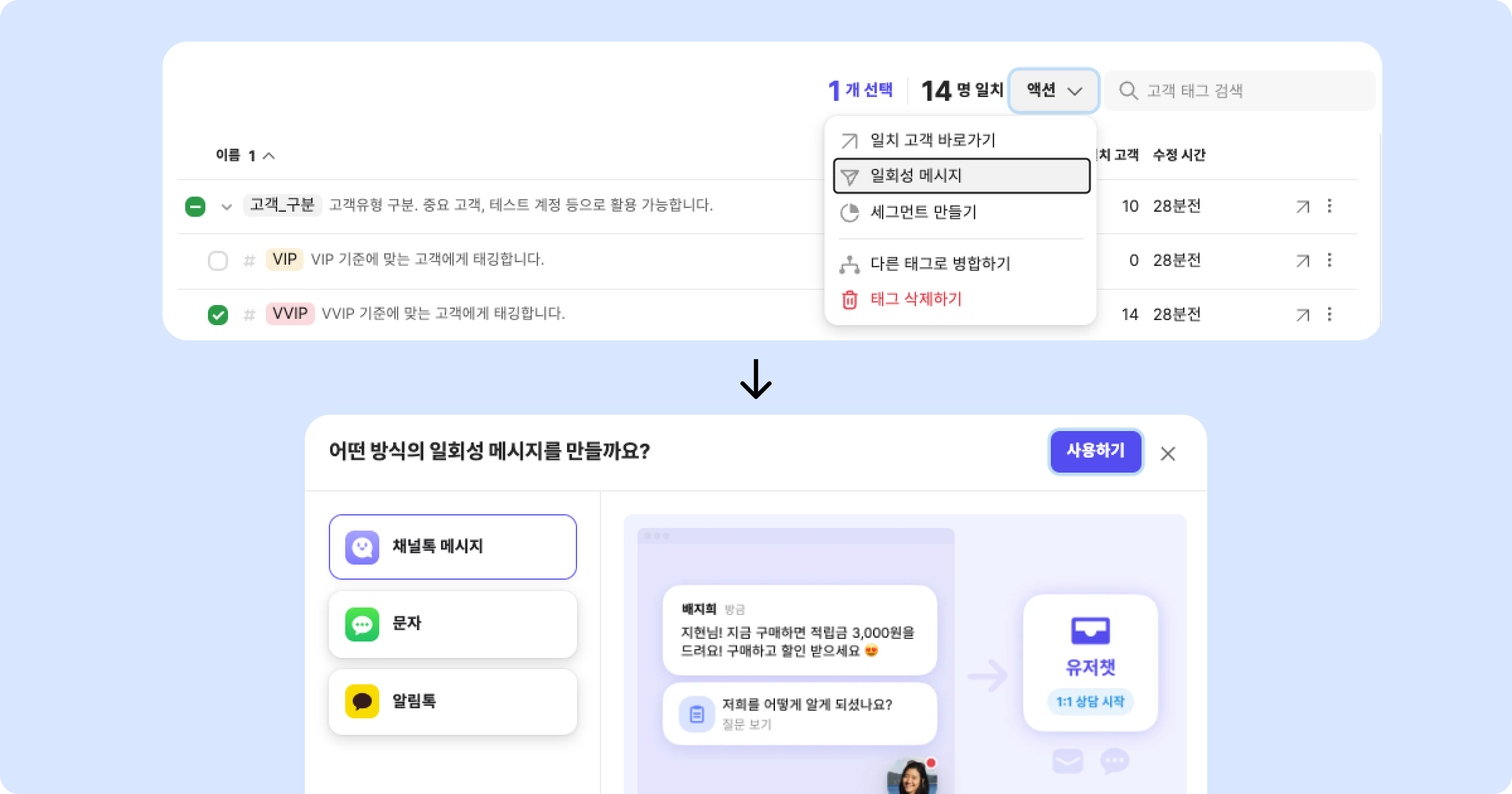Uncheck the VVIP tag checkbox
The width and height of the screenshot is (1512, 794).
(218, 314)
